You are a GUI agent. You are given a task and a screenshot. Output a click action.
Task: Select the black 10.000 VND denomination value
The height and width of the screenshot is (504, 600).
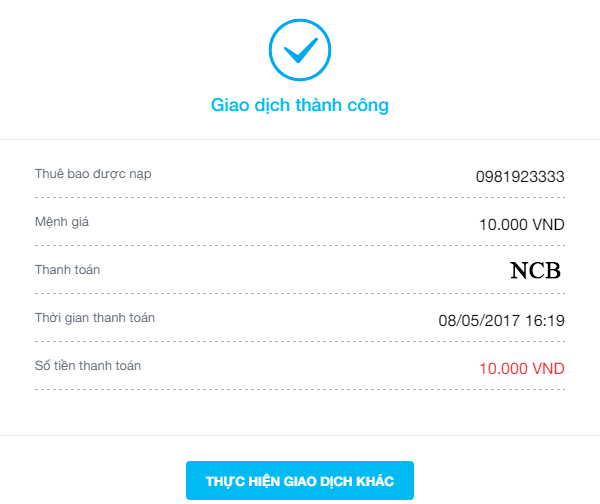coord(522,224)
